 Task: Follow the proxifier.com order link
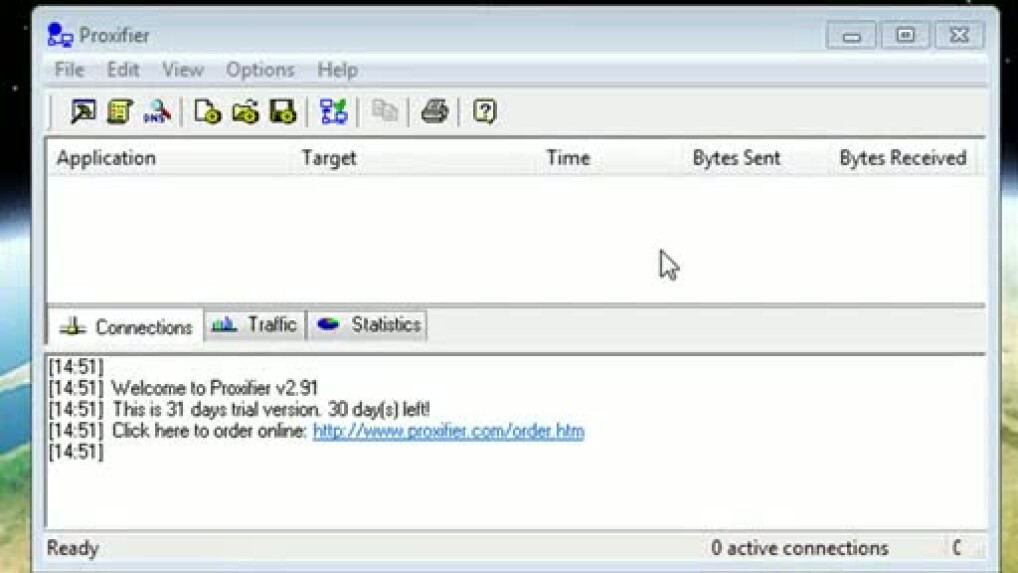[x=448, y=431]
